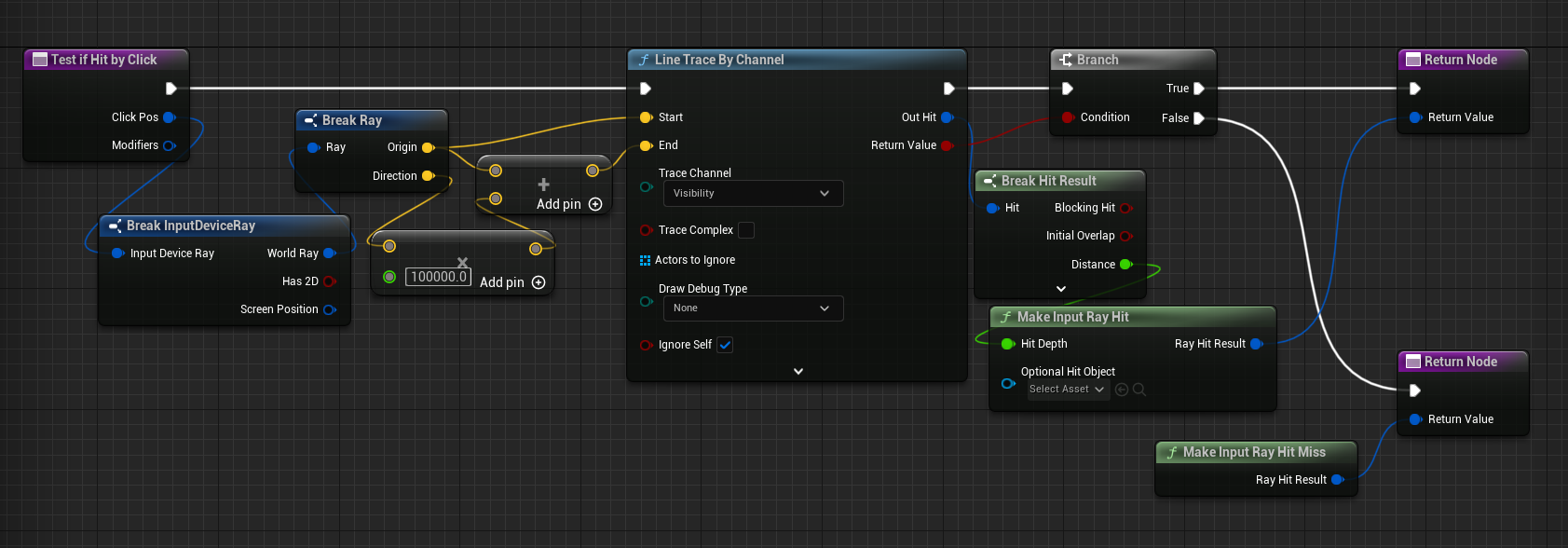Select the Test if Hit by Click node title
The height and width of the screenshot is (548, 1568).
pyautogui.click(x=103, y=60)
